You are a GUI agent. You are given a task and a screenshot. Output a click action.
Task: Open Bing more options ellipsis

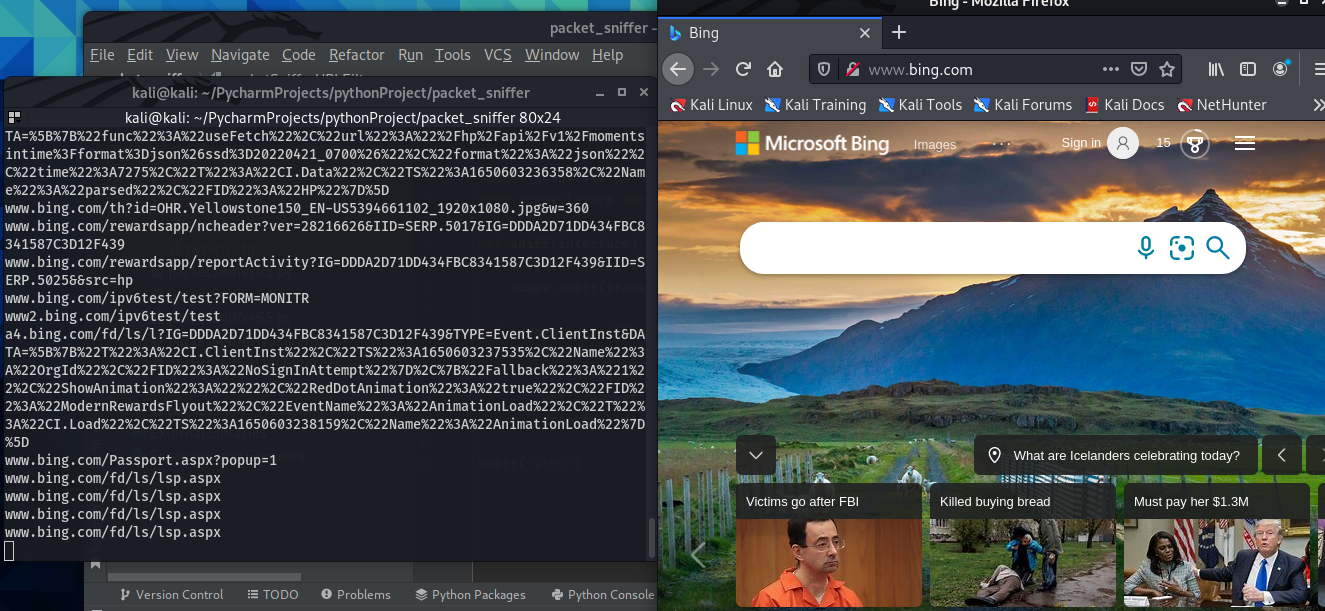(x=1001, y=143)
